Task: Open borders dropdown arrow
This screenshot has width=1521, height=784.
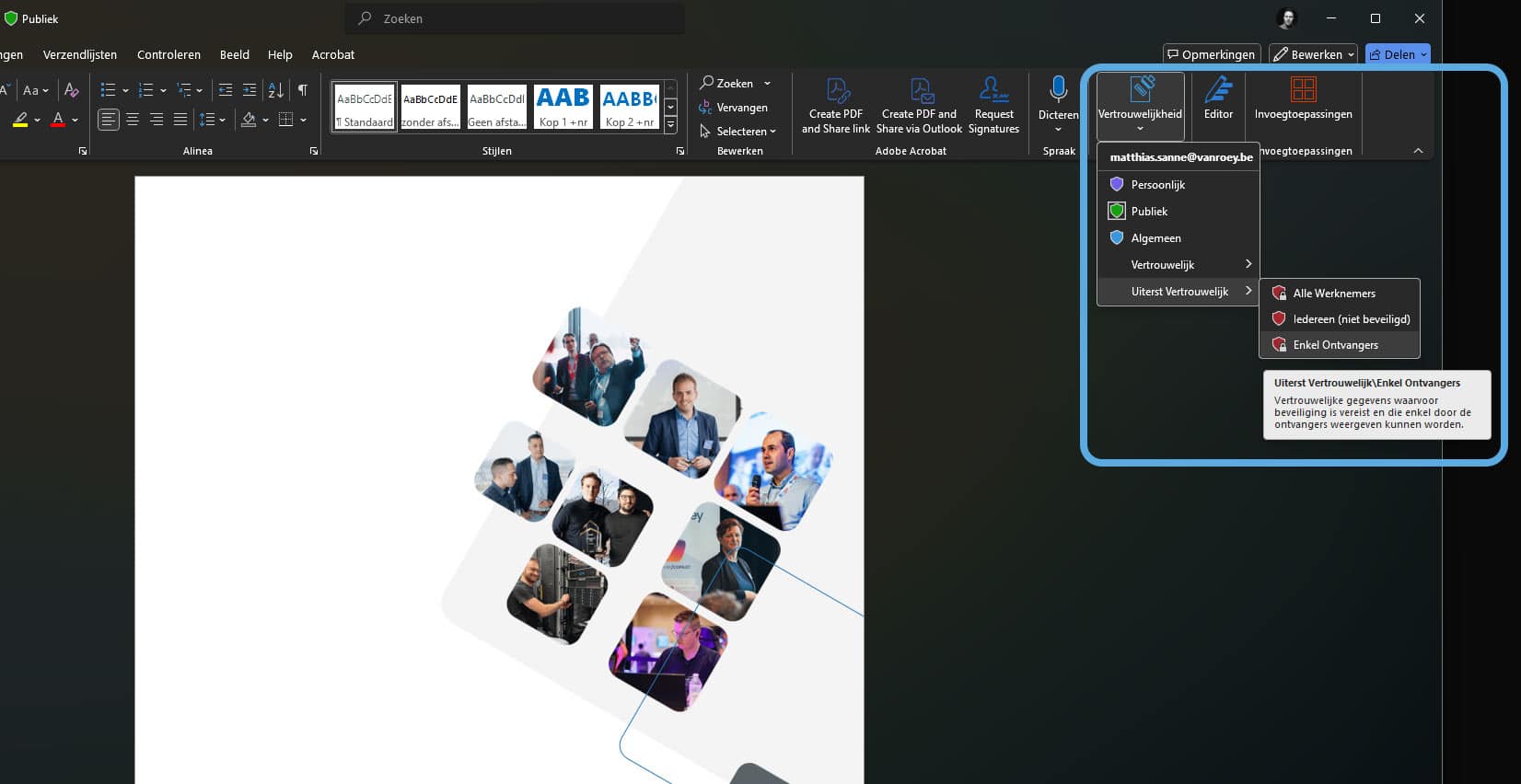Action: [303, 121]
